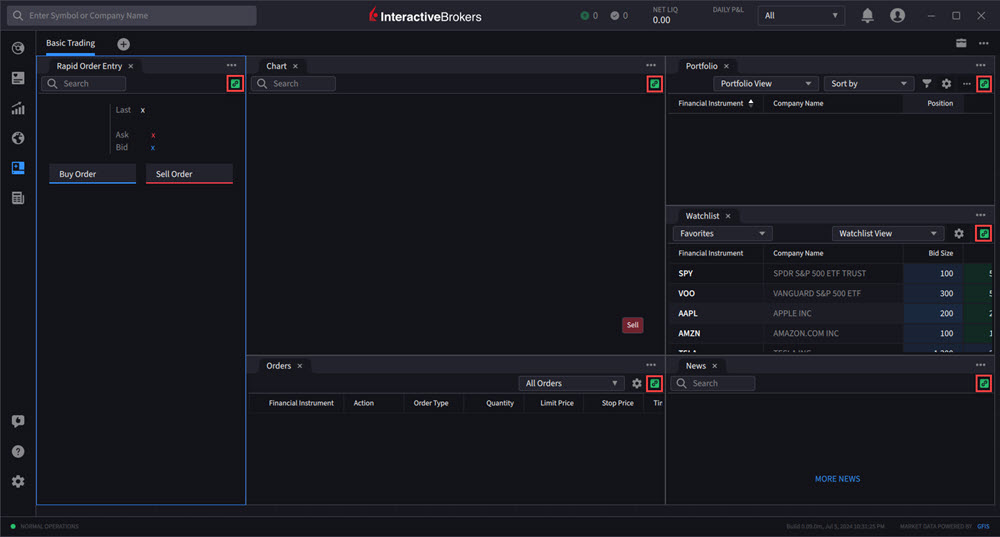Expand the Portfolio View dropdown
Image resolution: width=1000 pixels, height=537 pixels.
(x=764, y=84)
